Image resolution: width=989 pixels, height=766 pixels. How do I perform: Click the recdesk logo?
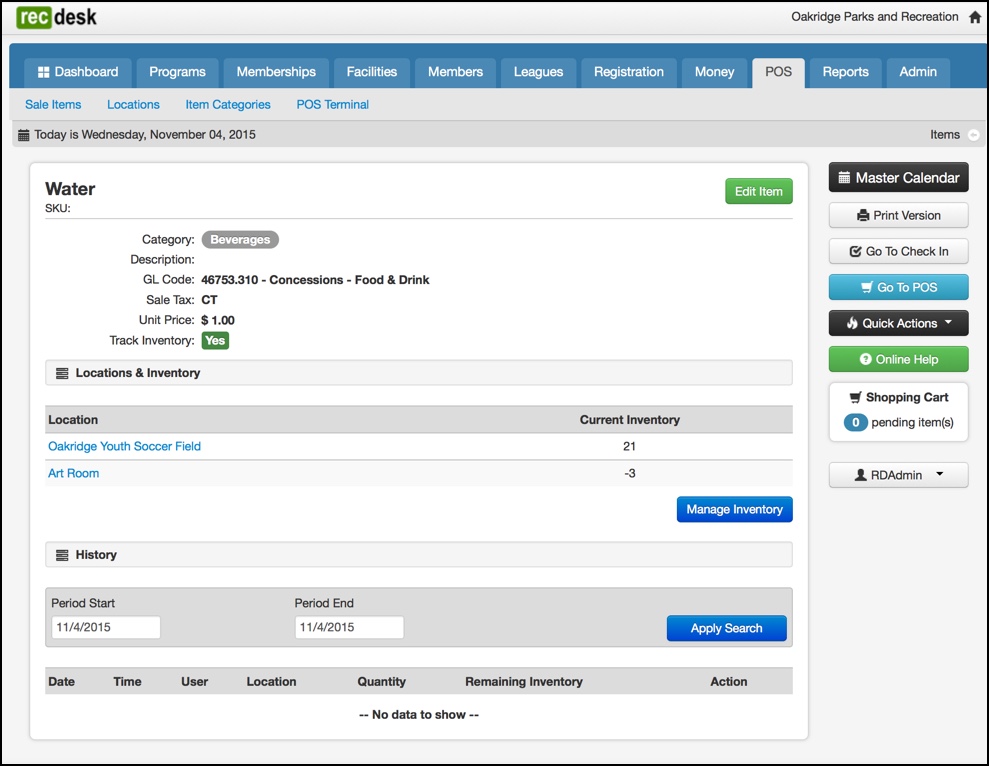[57, 17]
